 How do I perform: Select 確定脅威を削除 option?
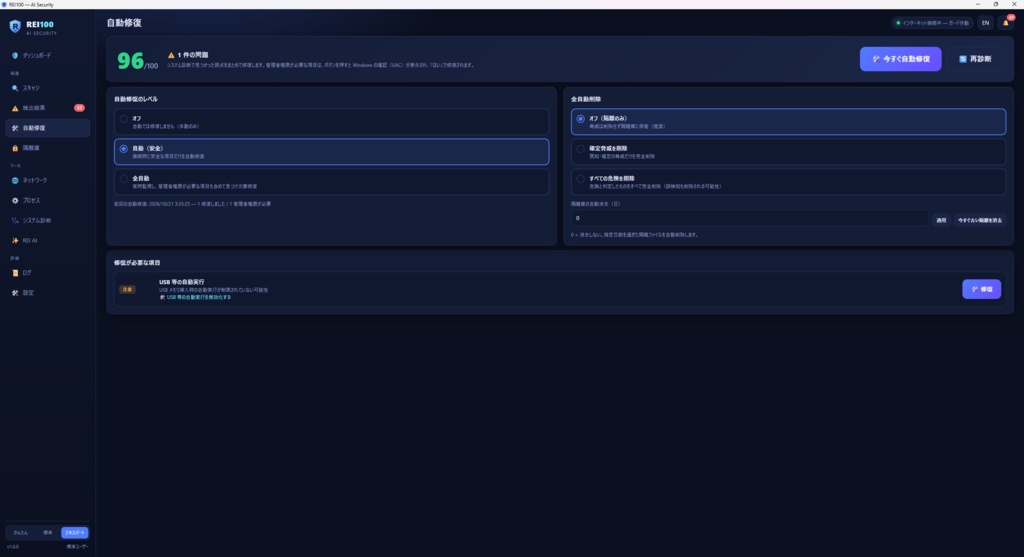[x=788, y=151]
